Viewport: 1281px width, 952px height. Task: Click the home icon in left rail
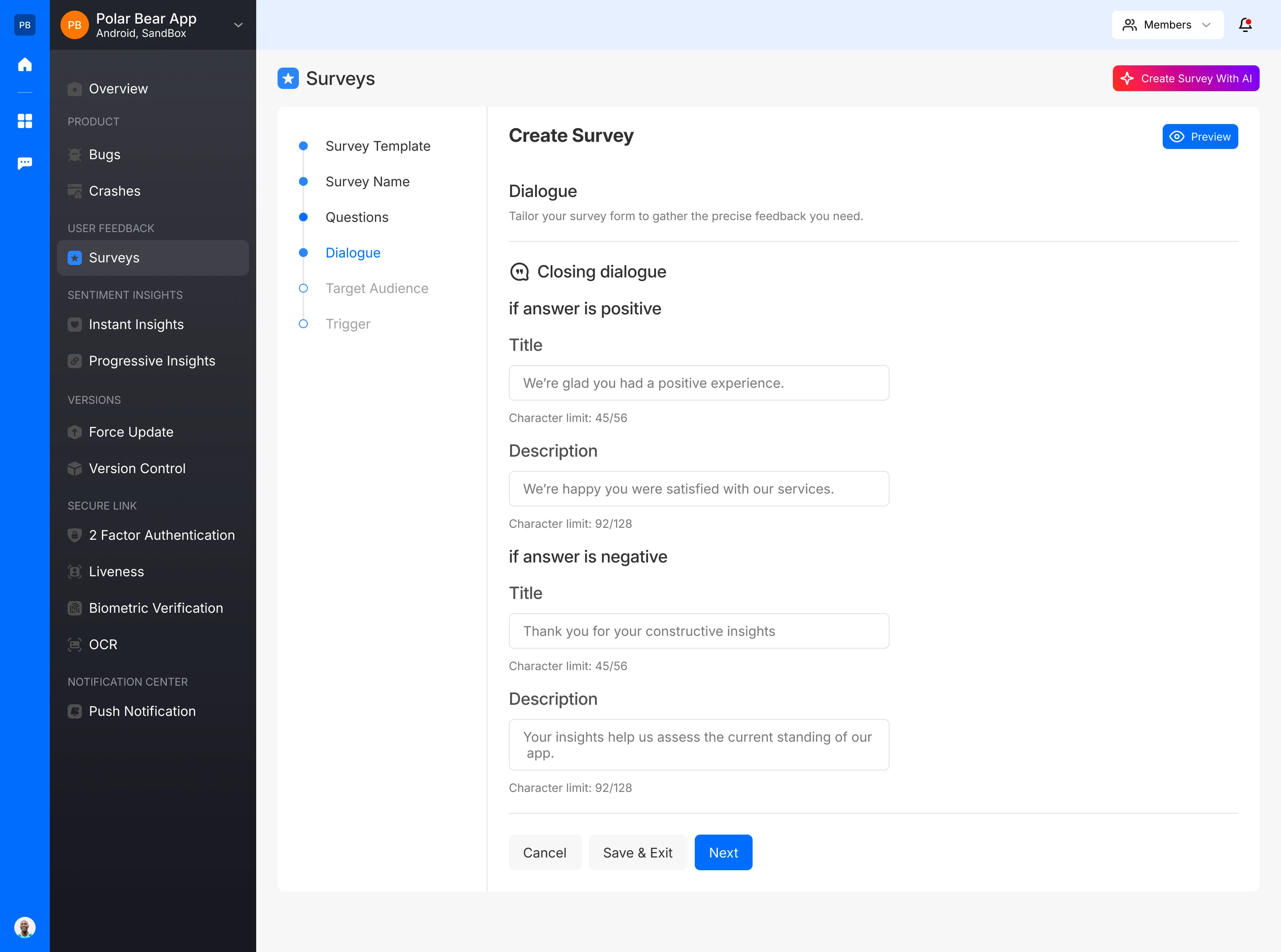pos(25,64)
